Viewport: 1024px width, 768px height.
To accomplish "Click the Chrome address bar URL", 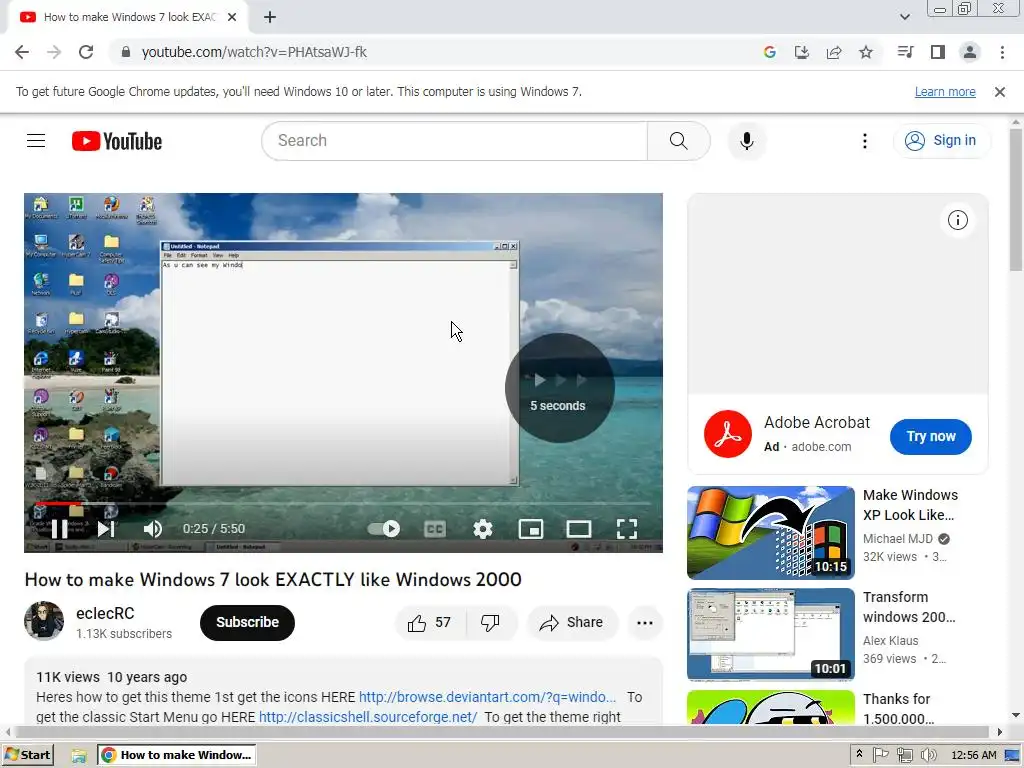I will [254, 52].
